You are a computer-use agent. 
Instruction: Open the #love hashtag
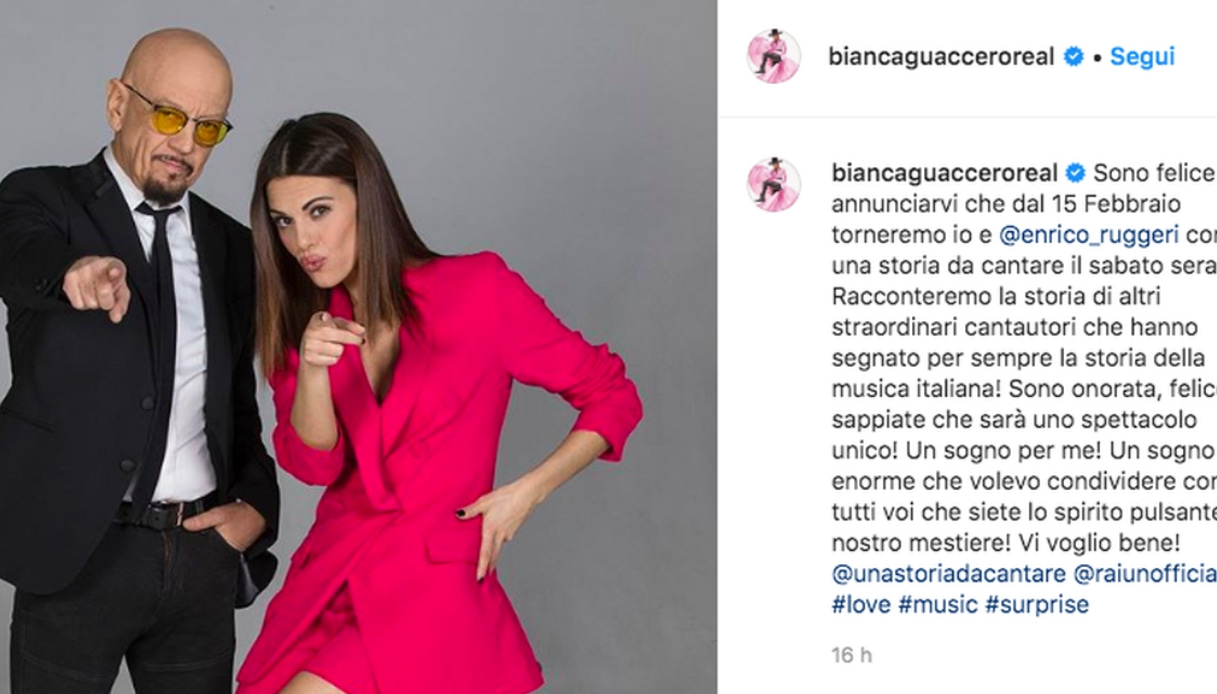tap(861, 605)
